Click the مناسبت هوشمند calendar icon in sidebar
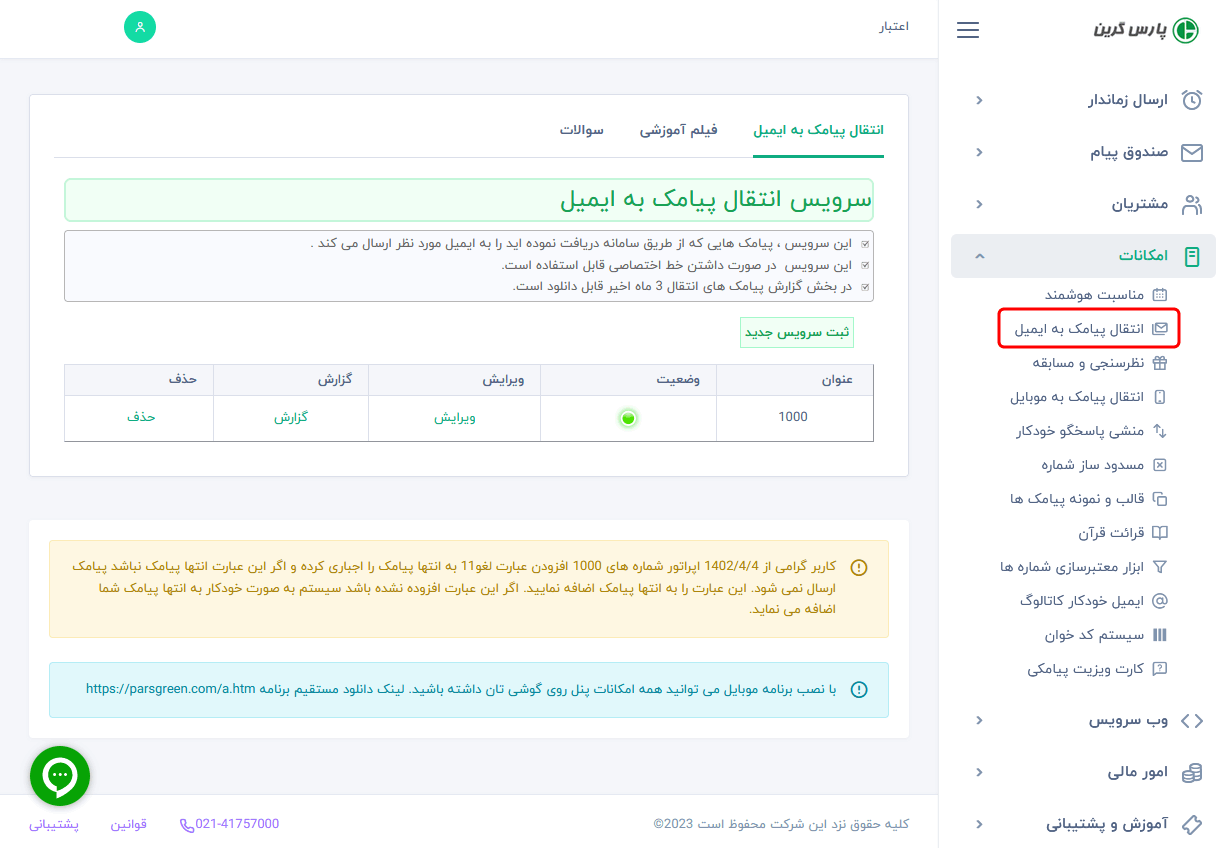1225x848 pixels. [1161, 295]
